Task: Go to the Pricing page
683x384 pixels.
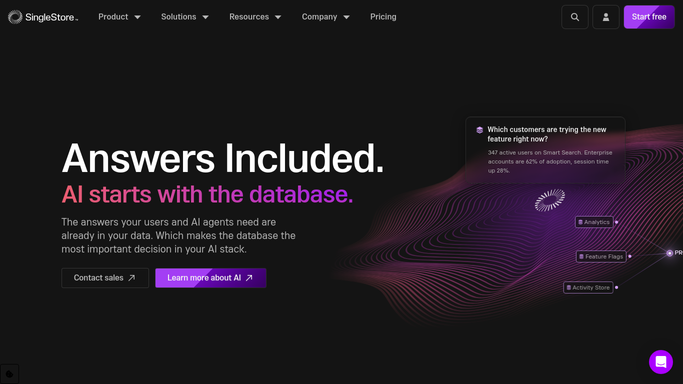Action: coord(383,17)
